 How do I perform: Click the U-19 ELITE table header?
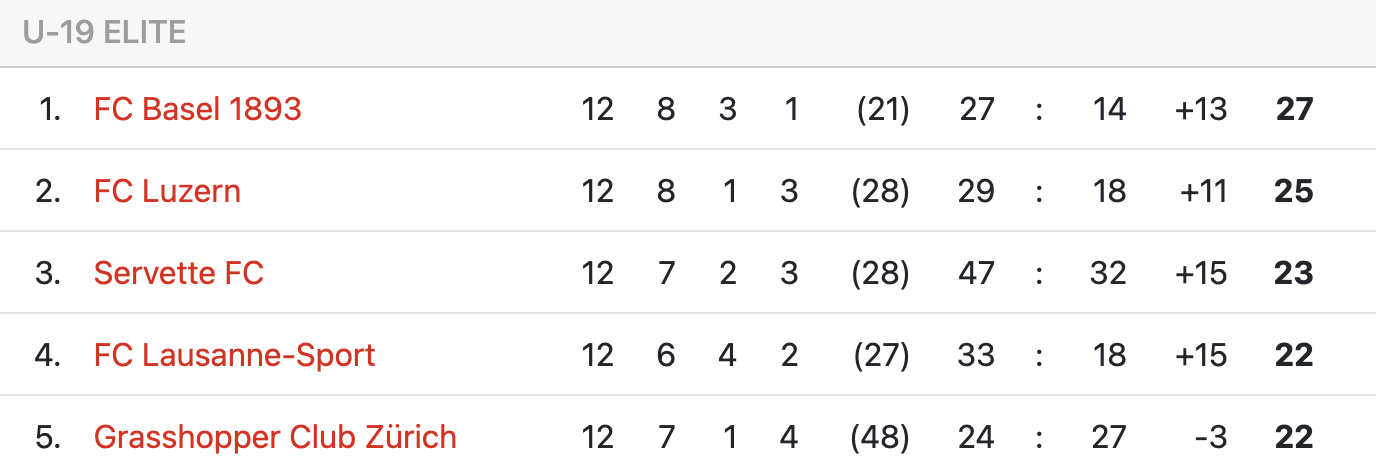pyautogui.click(x=105, y=33)
